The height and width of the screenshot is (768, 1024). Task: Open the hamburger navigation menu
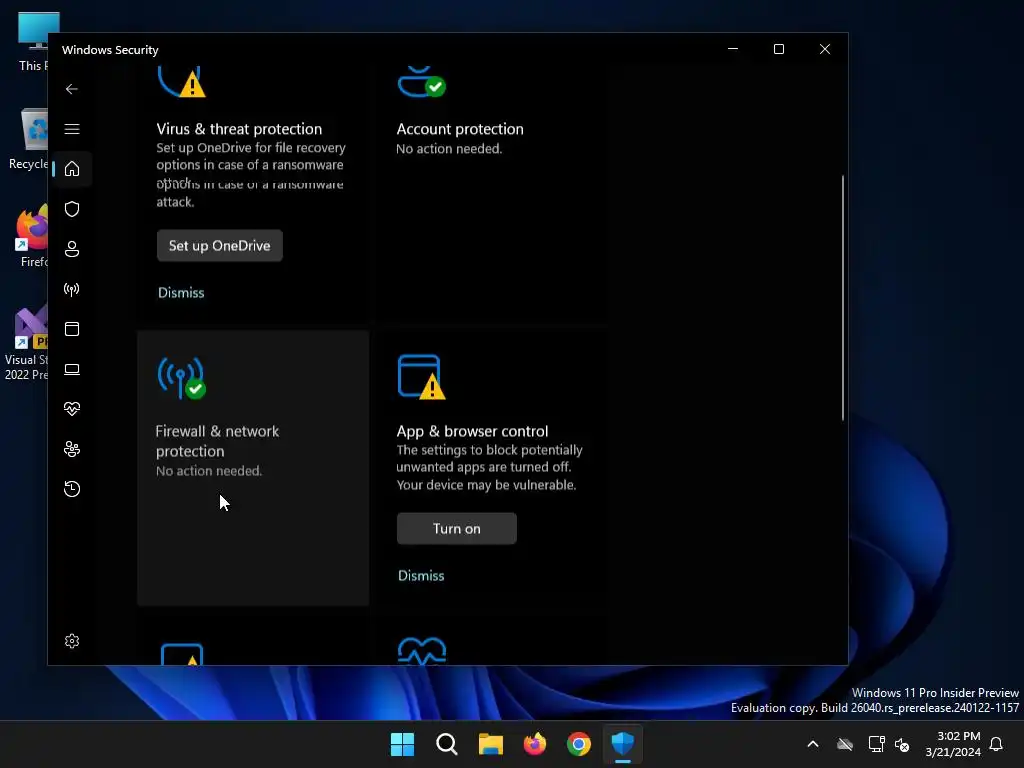click(72, 129)
